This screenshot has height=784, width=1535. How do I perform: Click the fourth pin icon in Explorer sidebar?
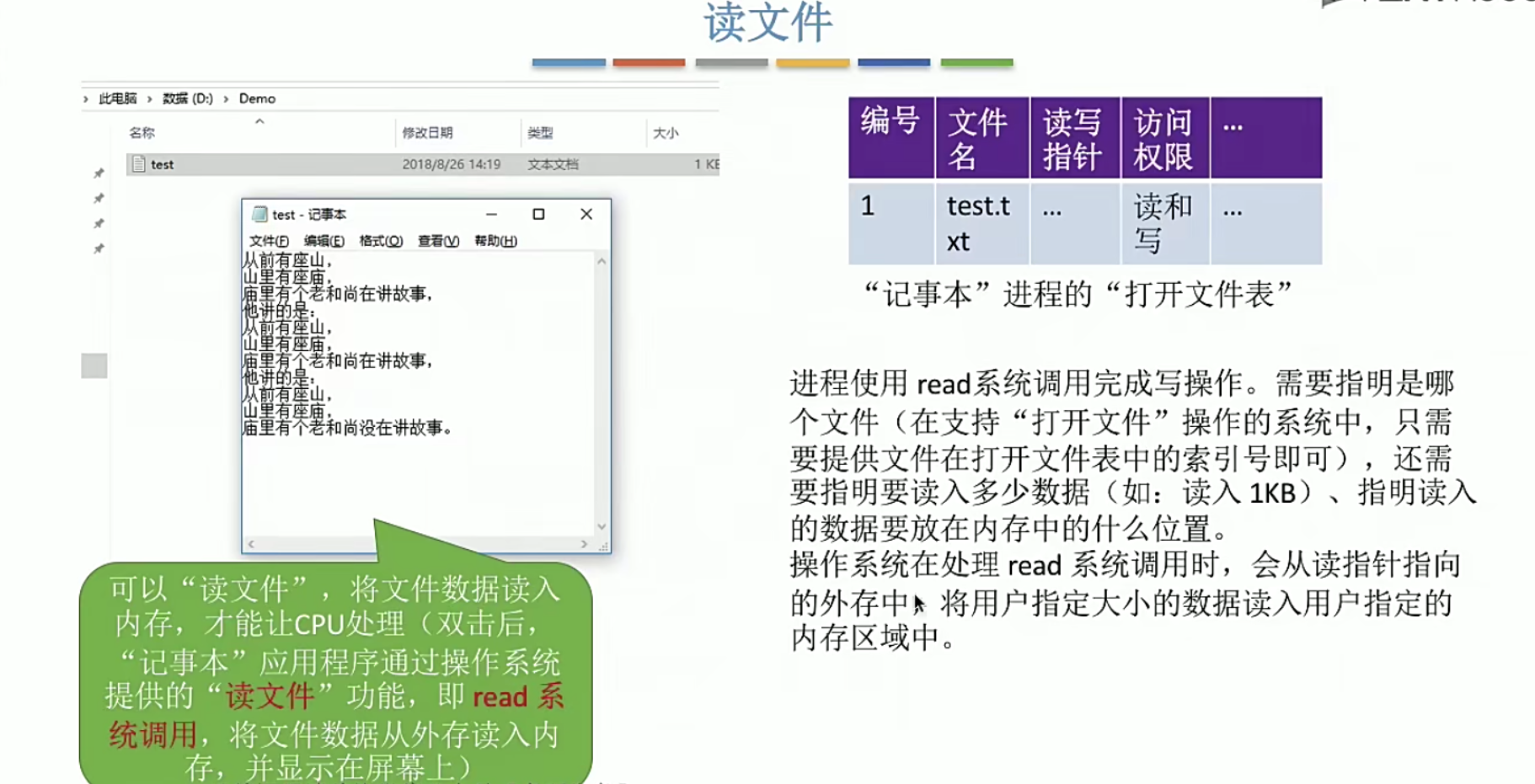pos(99,249)
